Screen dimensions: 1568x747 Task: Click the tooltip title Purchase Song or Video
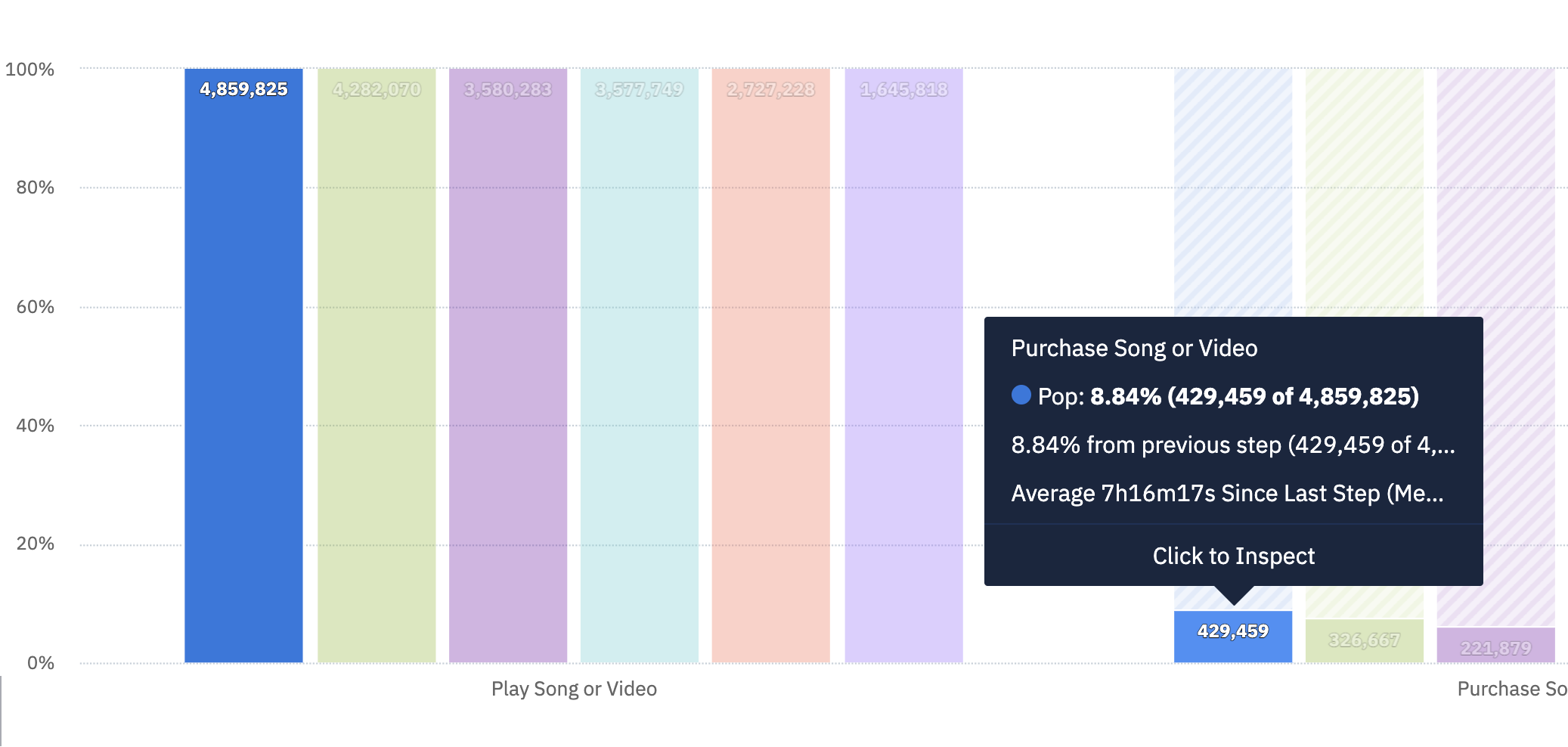pos(1134,348)
